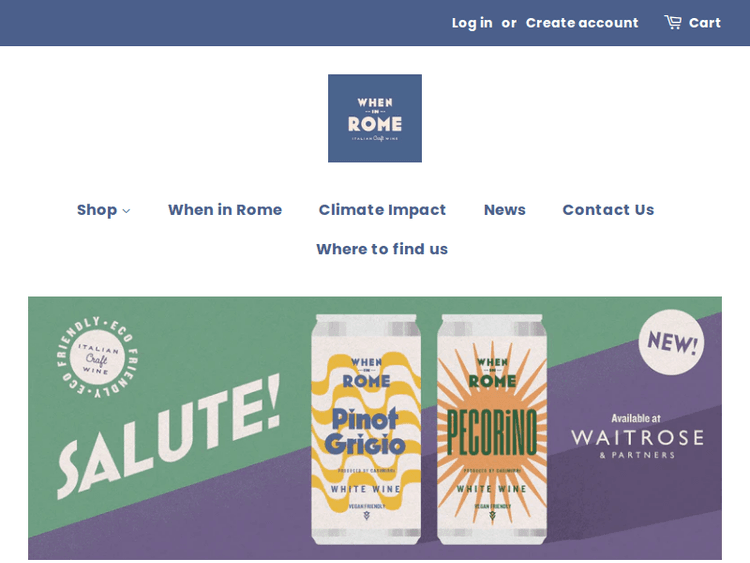Click the When in Rome logo
The height and width of the screenshot is (563, 750).
click(x=375, y=118)
